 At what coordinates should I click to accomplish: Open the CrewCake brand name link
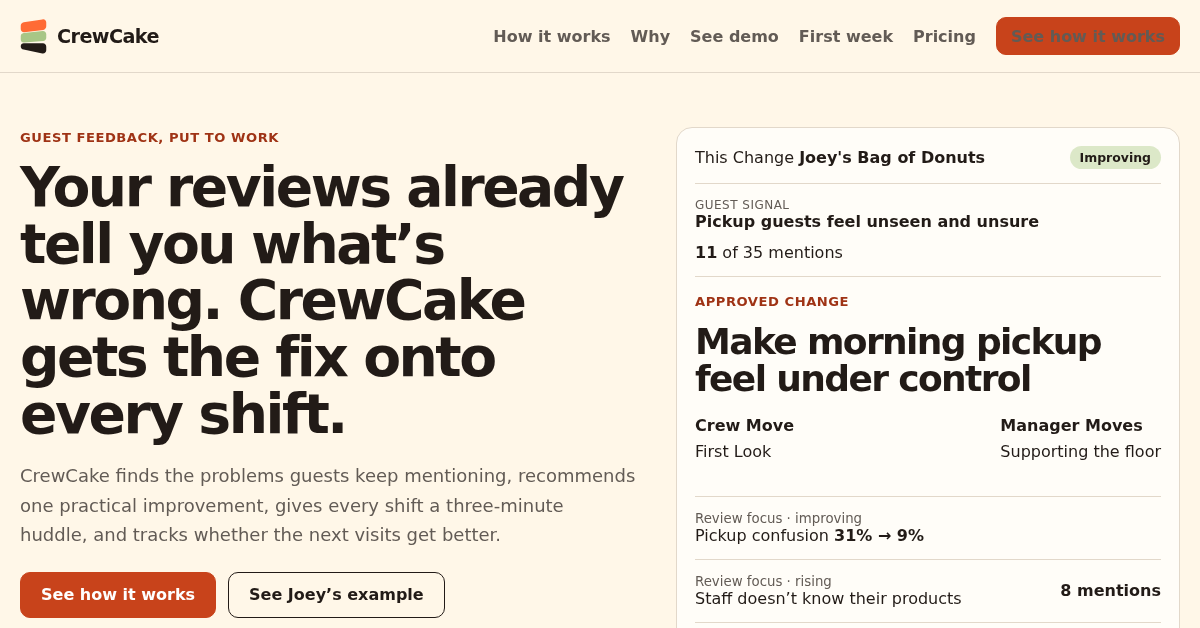(108, 36)
